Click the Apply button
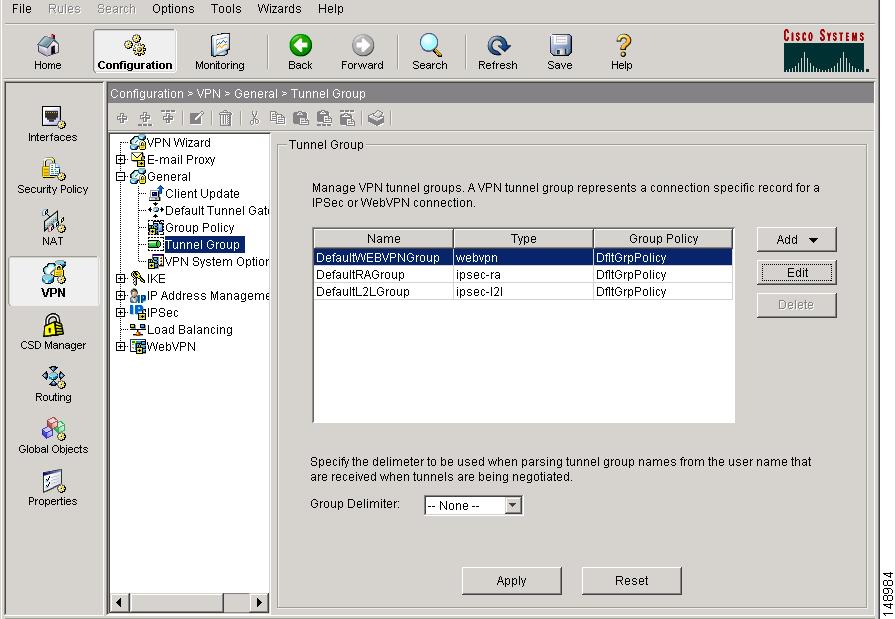Screen dimensions: 895x619 pos(511,580)
